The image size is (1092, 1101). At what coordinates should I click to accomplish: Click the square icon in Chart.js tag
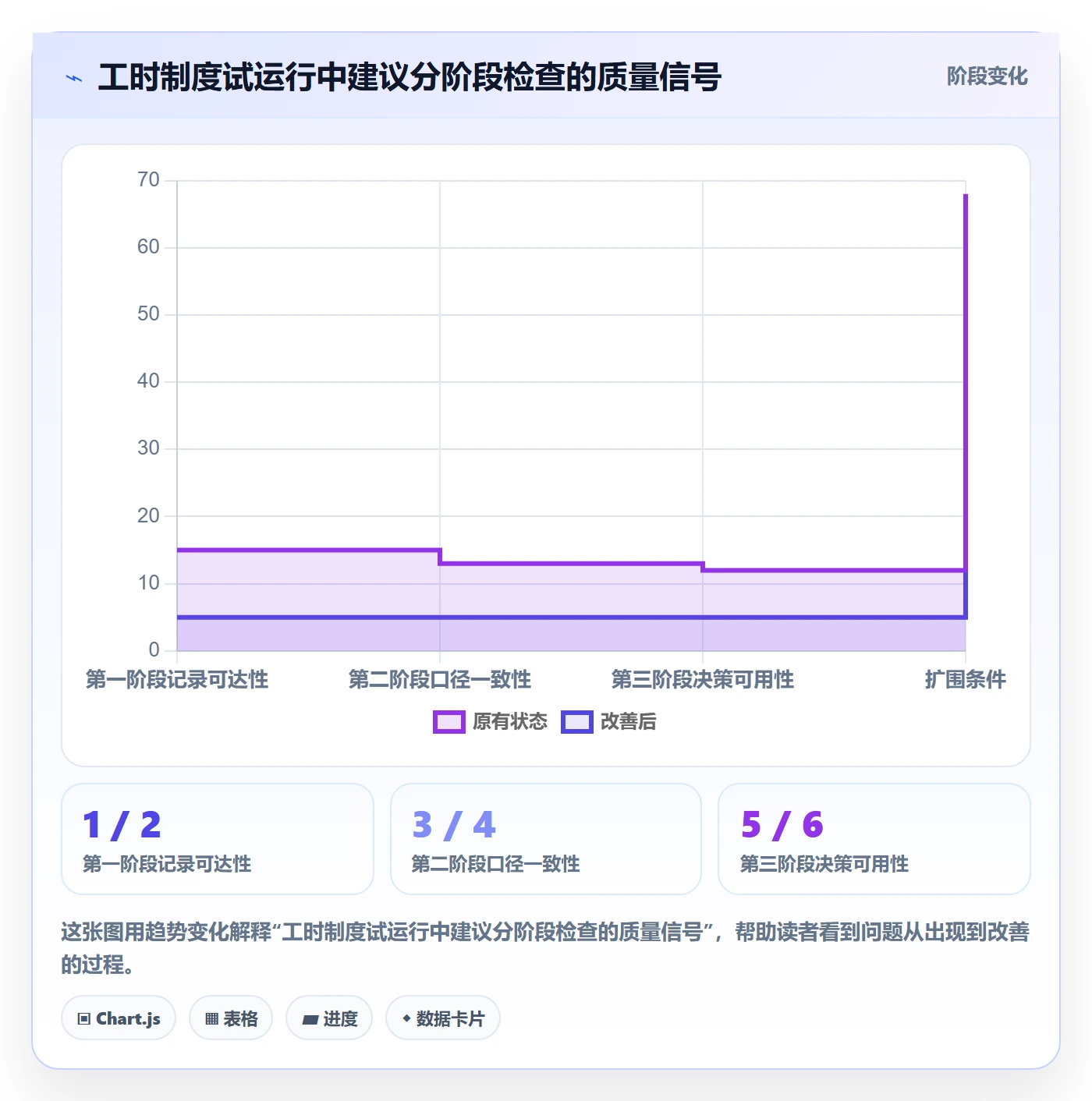(x=84, y=1018)
